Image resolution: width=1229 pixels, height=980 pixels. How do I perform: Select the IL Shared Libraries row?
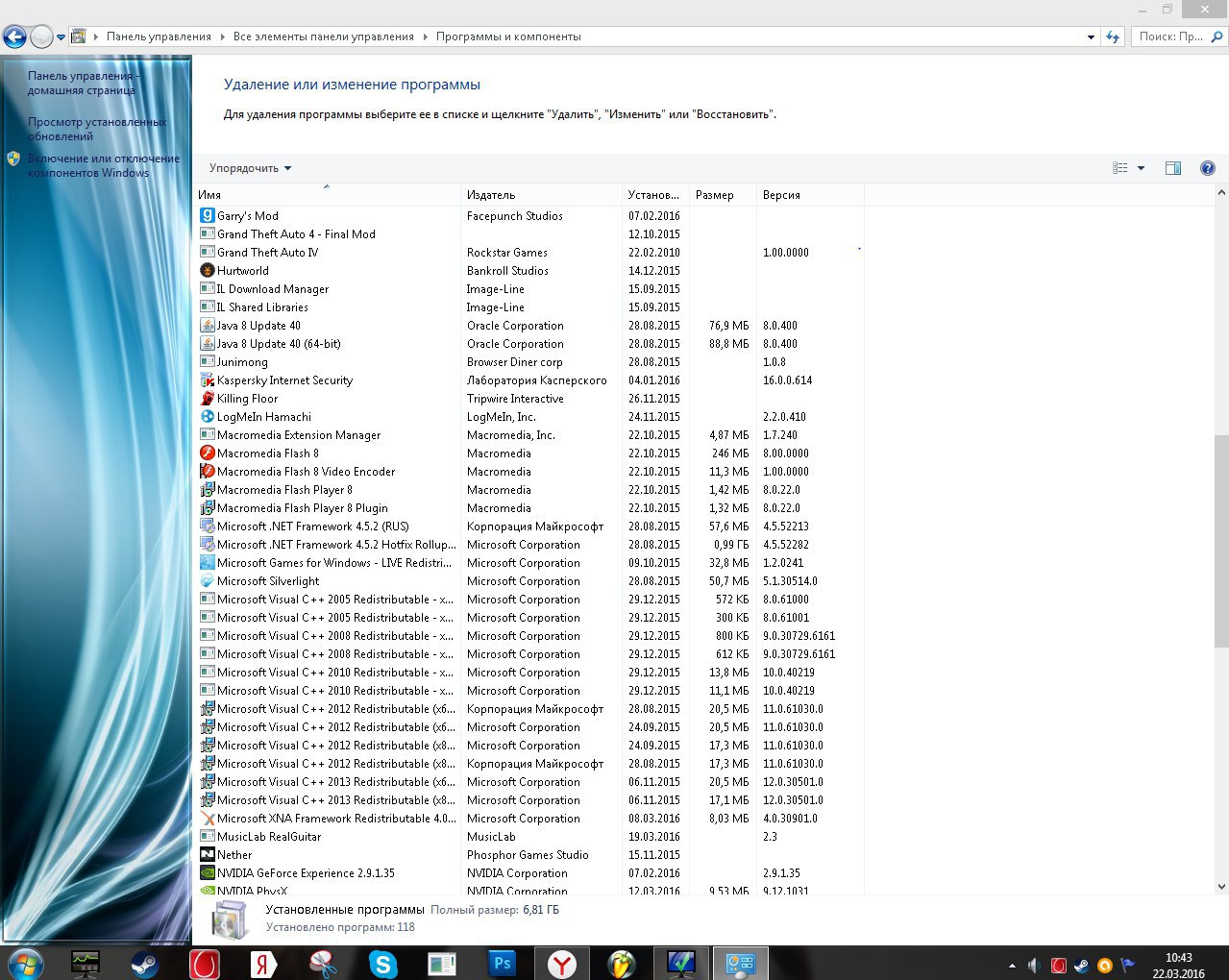(x=529, y=307)
